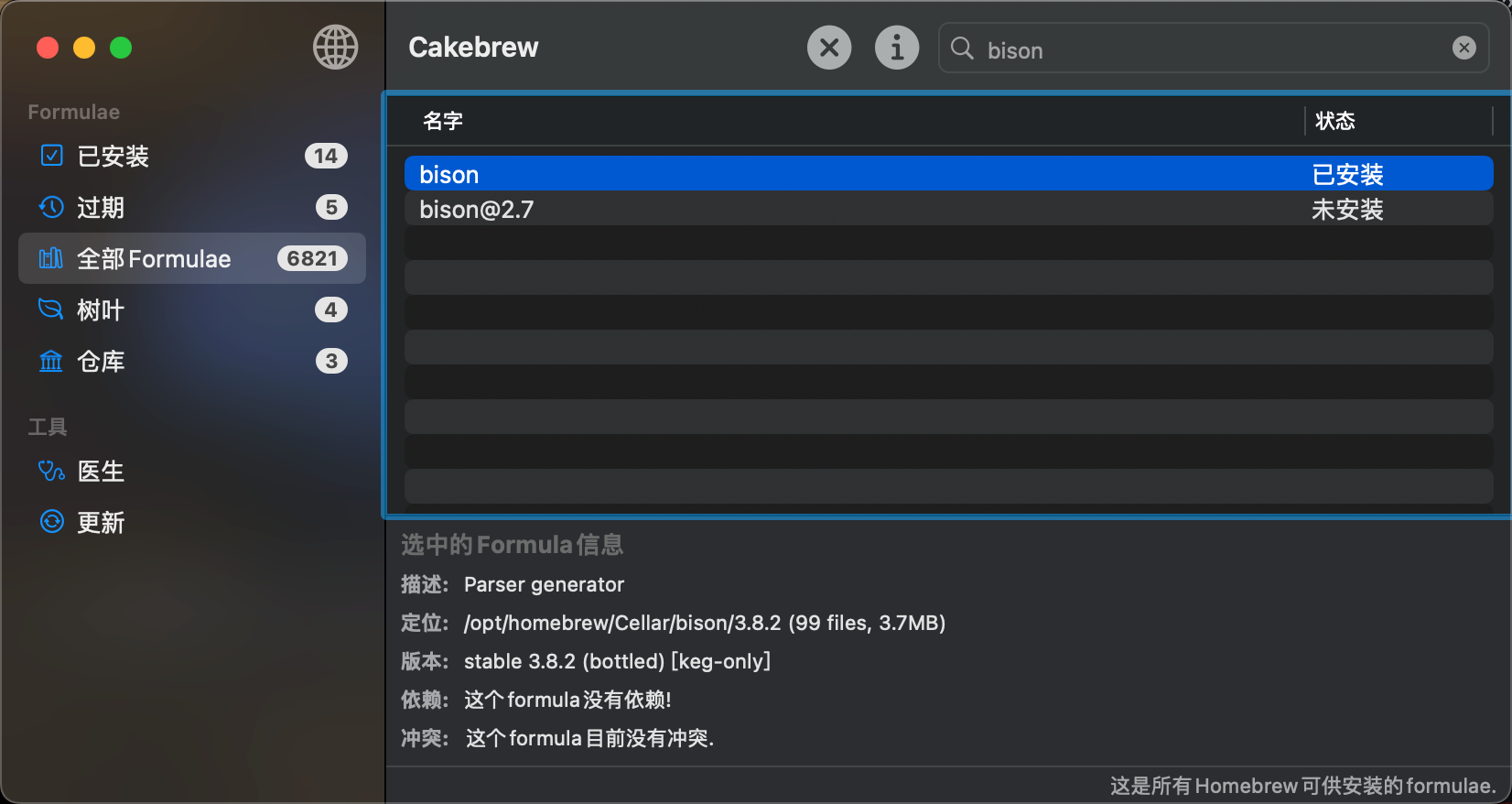Click the repository building icon

point(51,361)
